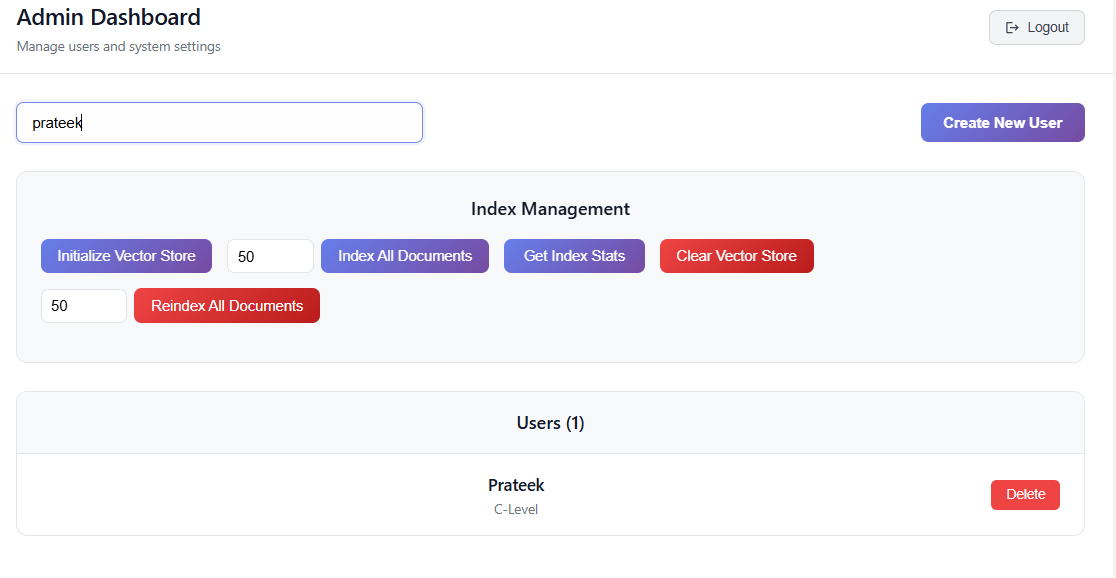
Task: Click the "Manage users and system settings" subtitle
Action: pos(118,47)
